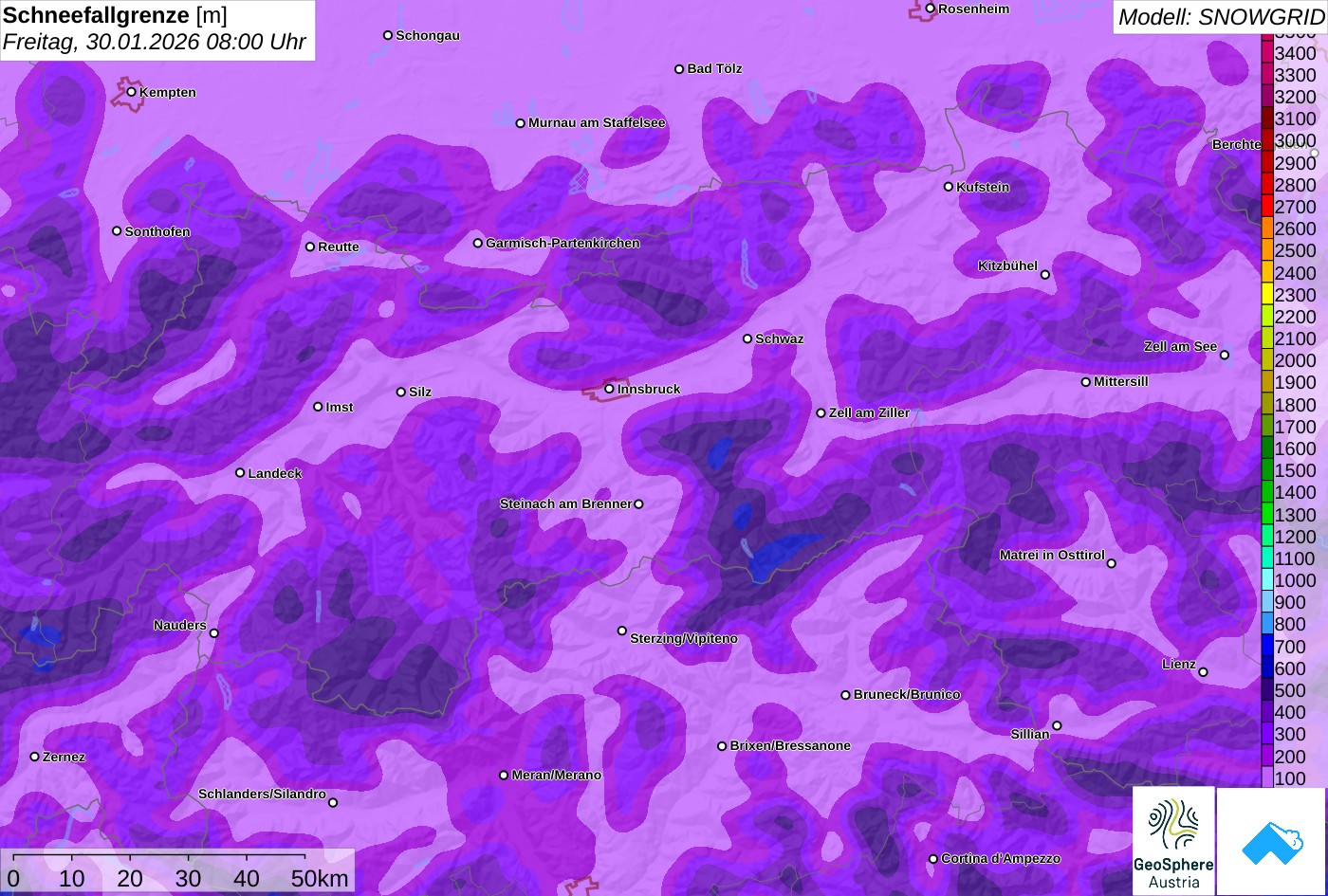
Task: Select the Schongau location dot
Action: pyautogui.click(x=388, y=35)
